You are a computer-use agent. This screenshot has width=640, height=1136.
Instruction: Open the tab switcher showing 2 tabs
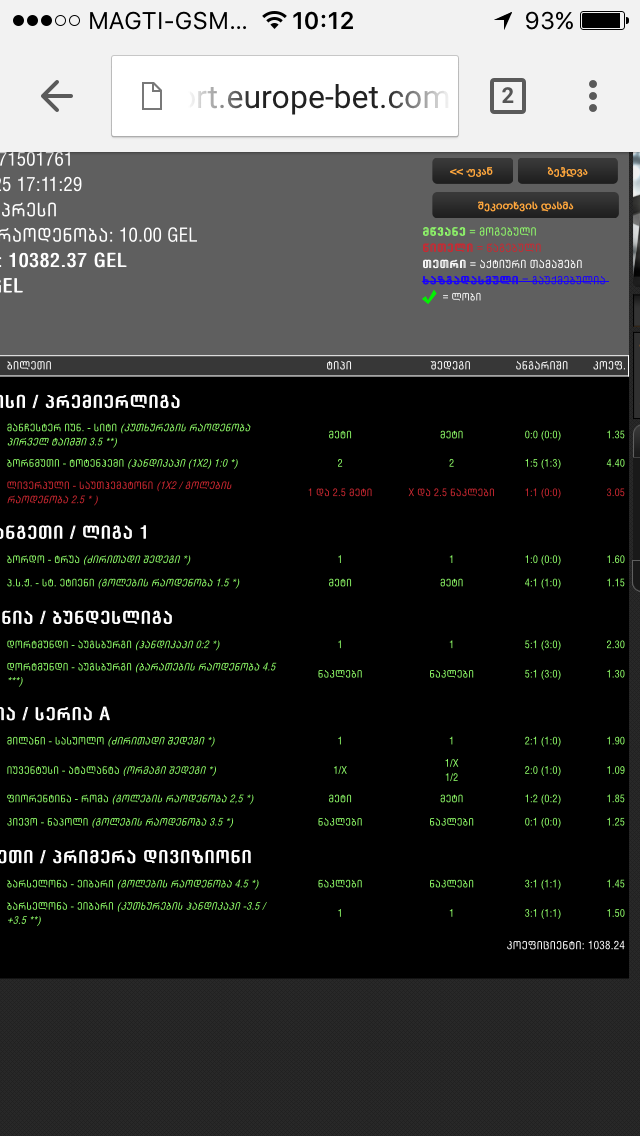tap(507, 96)
